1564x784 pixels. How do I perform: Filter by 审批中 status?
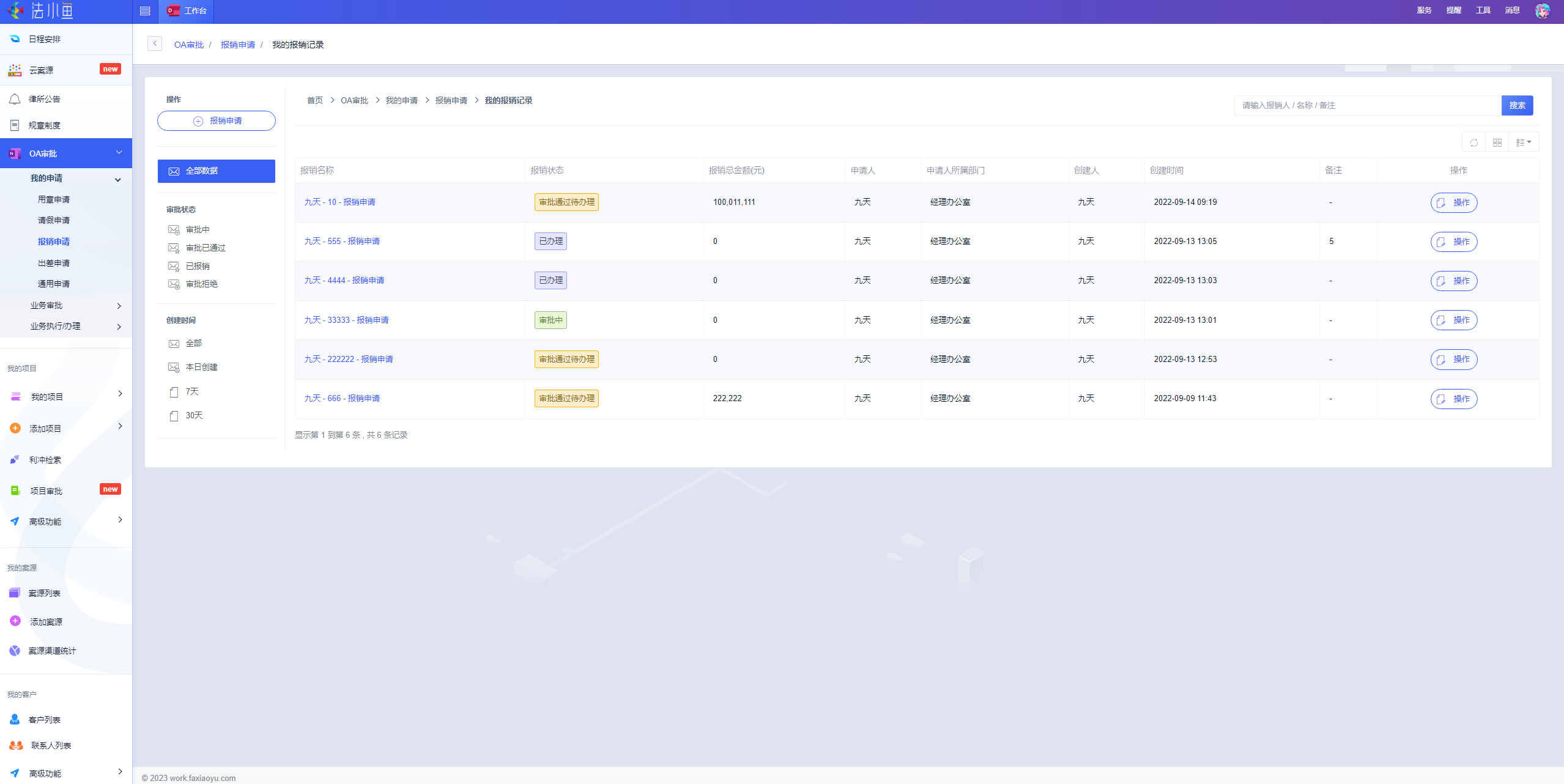[x=197, y=230]
